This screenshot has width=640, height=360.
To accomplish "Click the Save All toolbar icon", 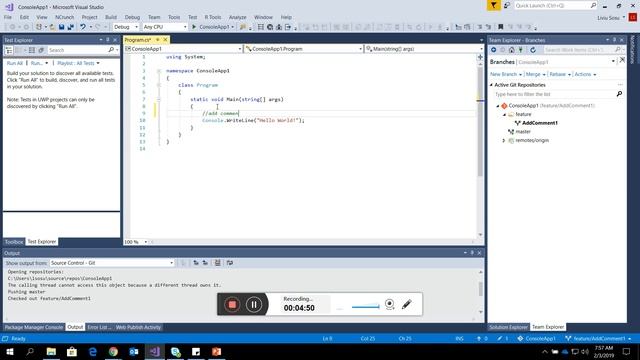I will tap(71, 27).
